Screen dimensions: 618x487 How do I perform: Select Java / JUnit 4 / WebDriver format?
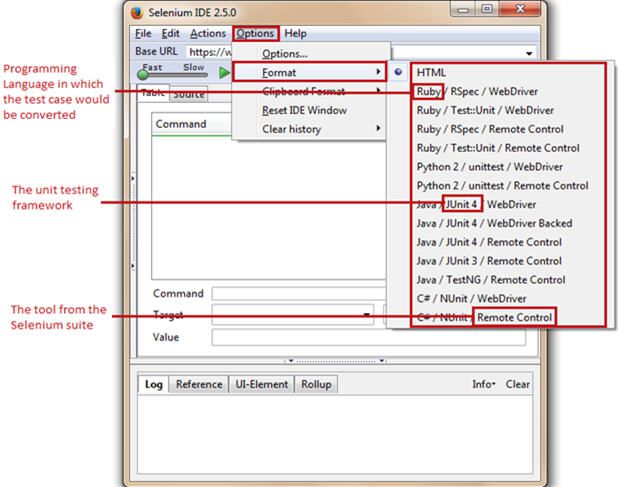[x=476, y=204]
